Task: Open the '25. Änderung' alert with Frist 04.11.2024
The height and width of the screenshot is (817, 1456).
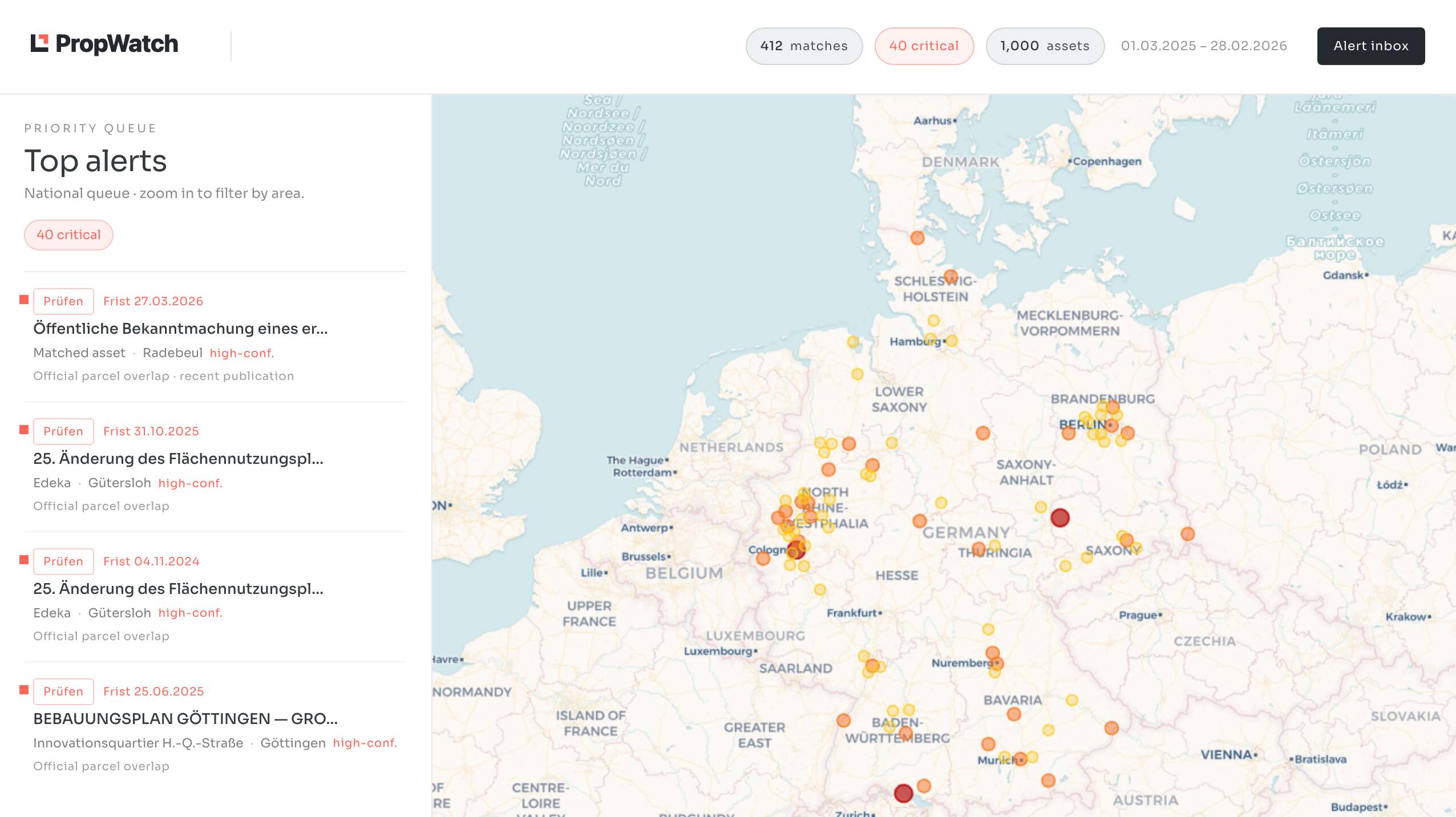Action: coord(178,589)
